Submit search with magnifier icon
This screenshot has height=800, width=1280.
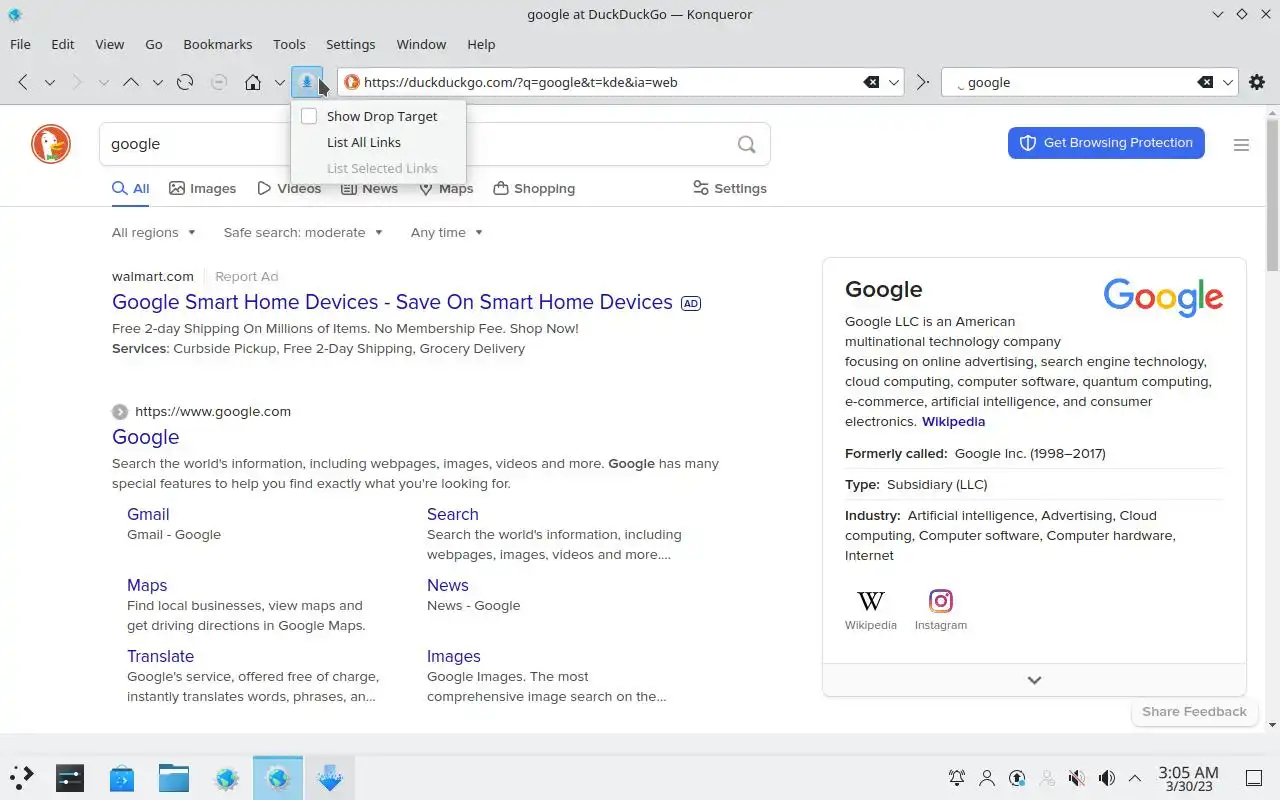coord(746,144)
